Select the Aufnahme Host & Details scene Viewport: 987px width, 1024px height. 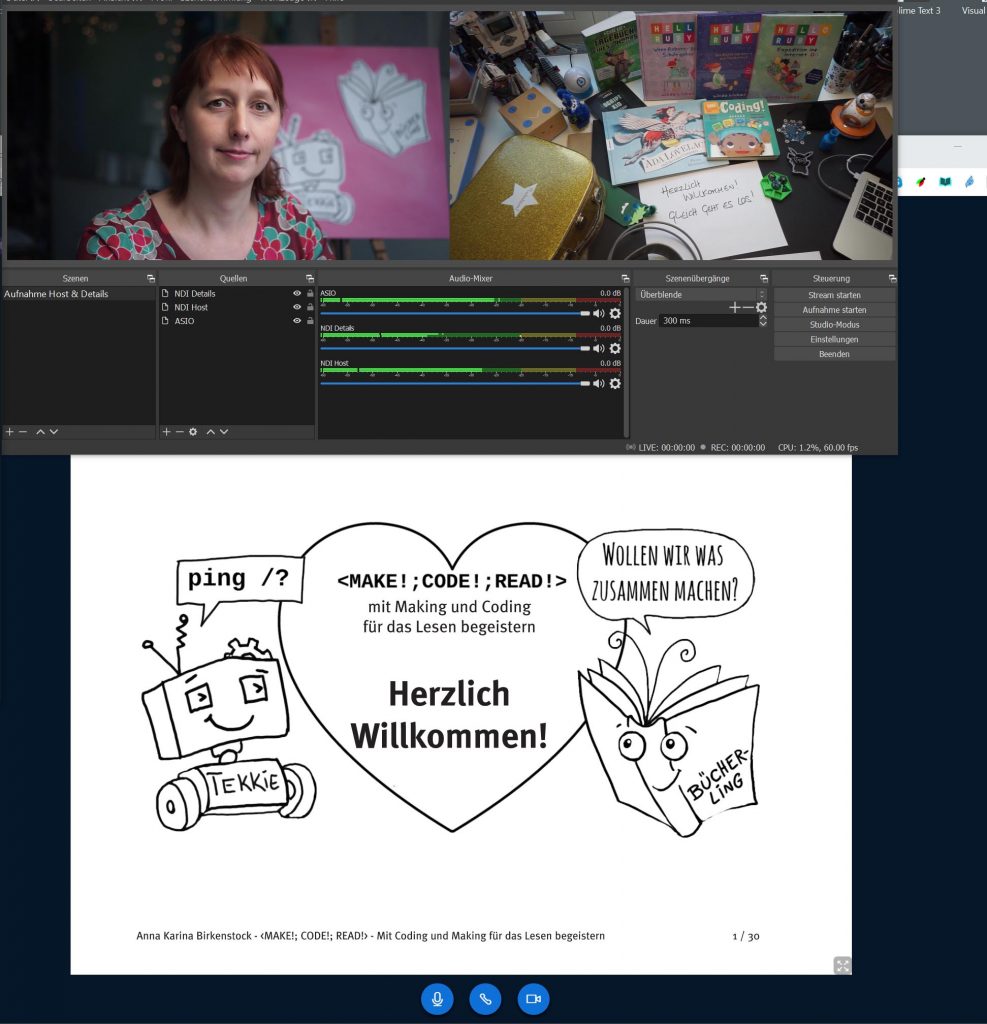point(78,294)
